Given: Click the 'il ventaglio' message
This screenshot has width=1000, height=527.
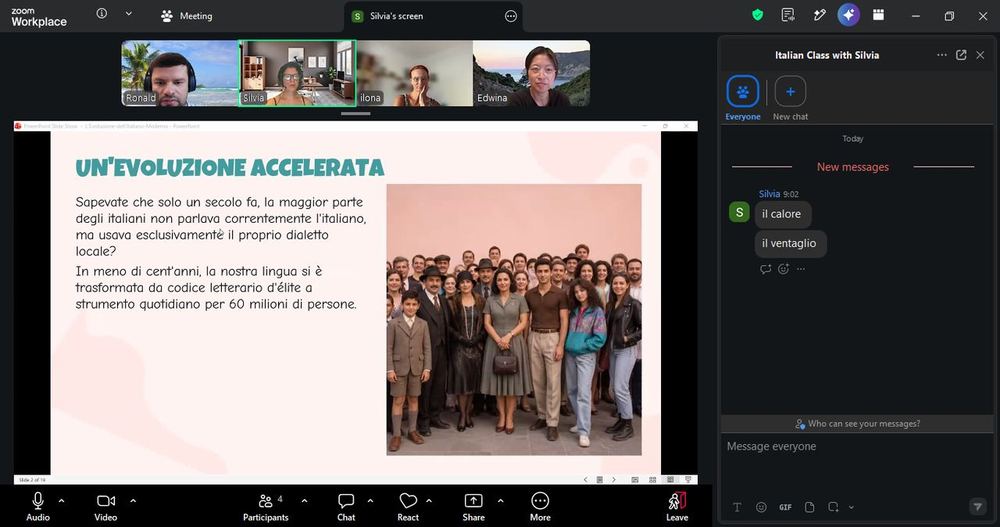Looking at the screenshot, I should point(789,244).
